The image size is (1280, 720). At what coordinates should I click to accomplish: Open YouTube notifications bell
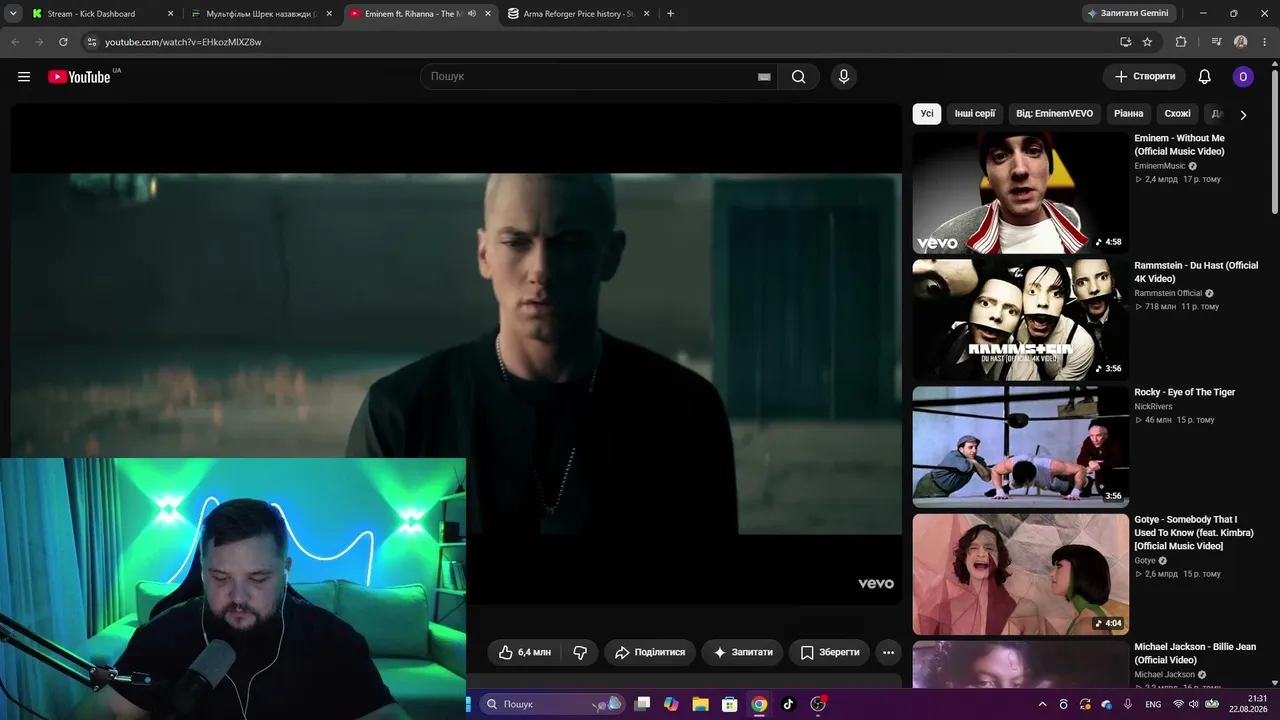(x=1205, y=77)
